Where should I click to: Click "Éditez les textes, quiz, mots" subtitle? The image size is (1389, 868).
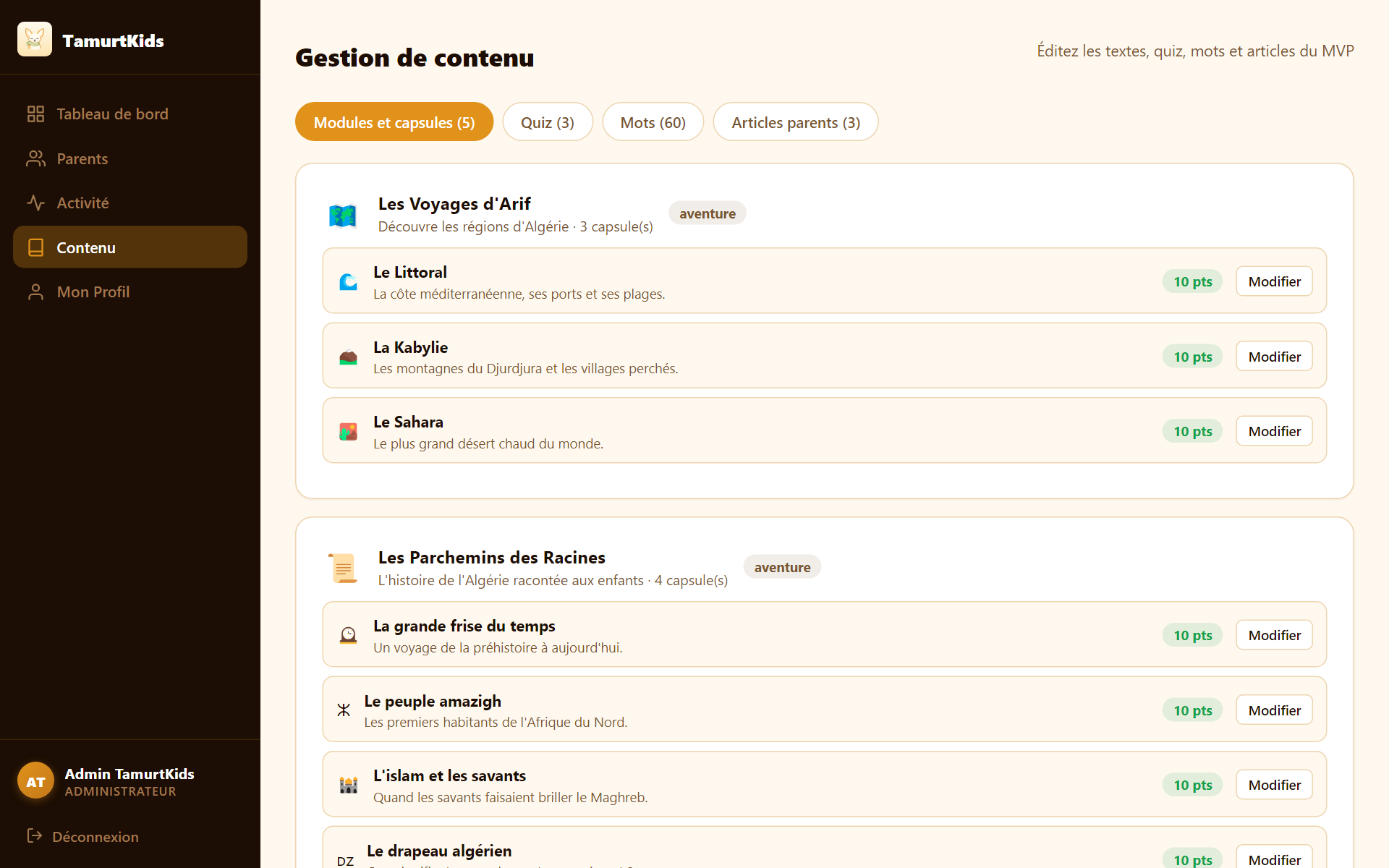[1195, 51]
